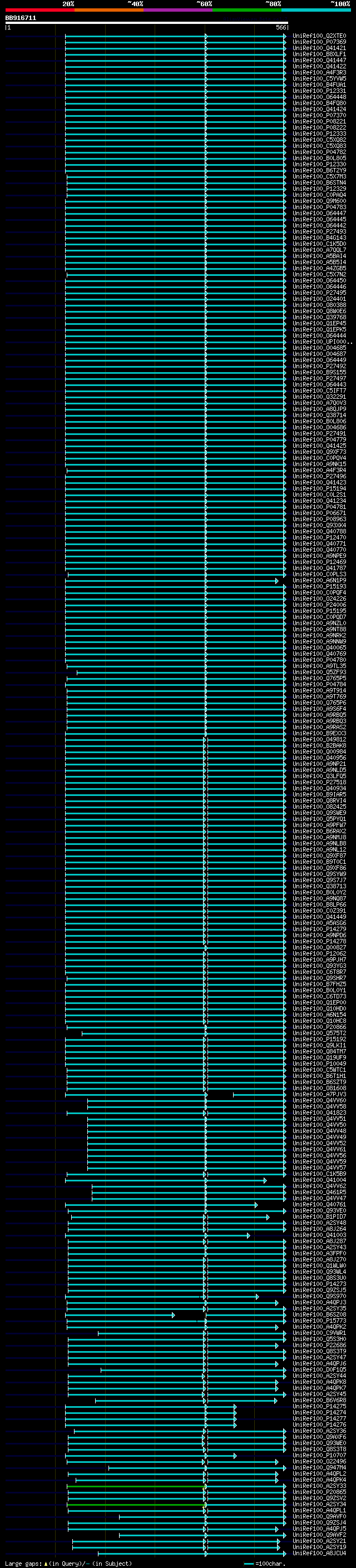Open hit UniRef100_Q2XTE0
356x1568 pixels.
[319, 36]
